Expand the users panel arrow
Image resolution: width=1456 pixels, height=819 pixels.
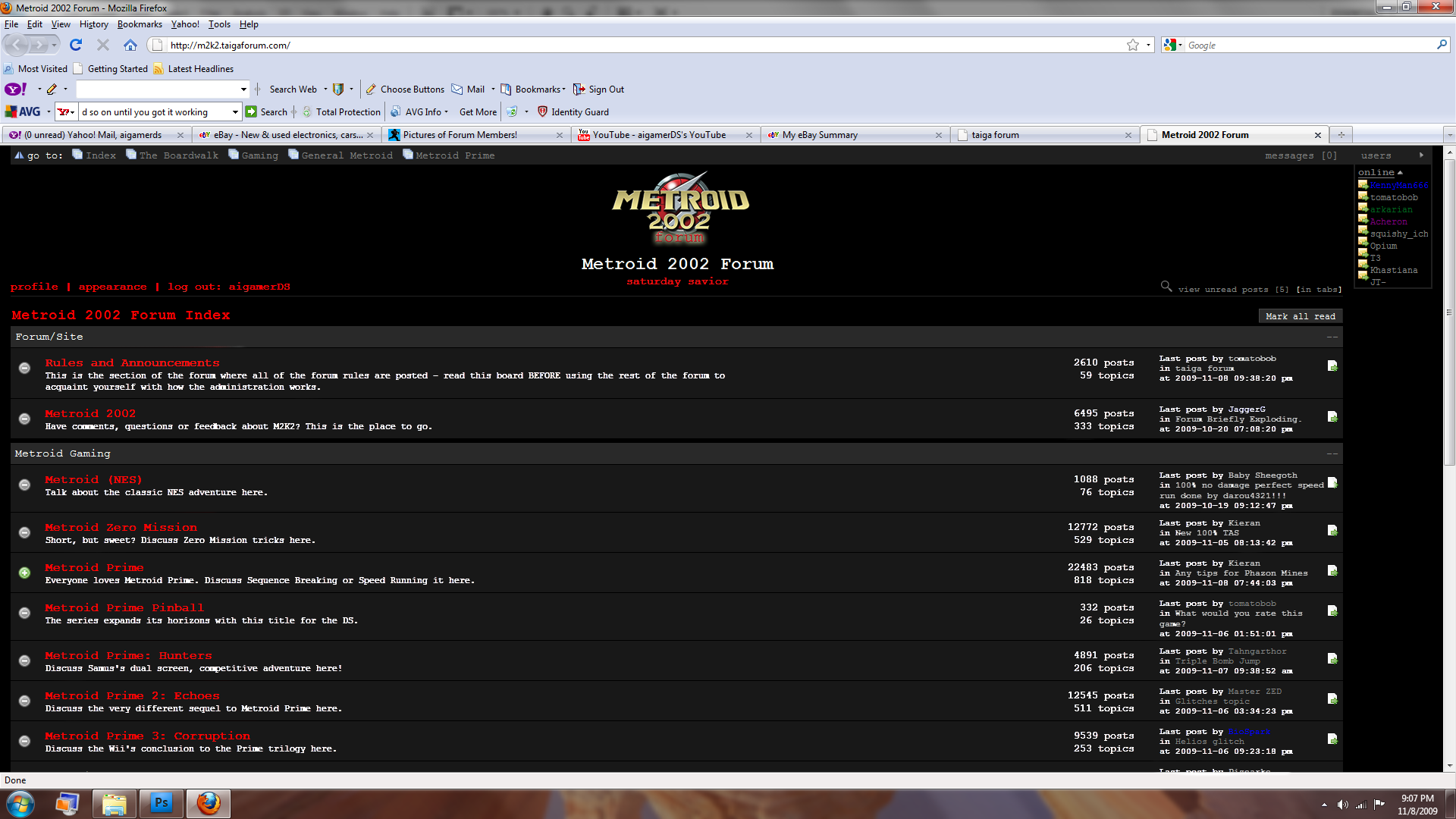pos(1421,155)
